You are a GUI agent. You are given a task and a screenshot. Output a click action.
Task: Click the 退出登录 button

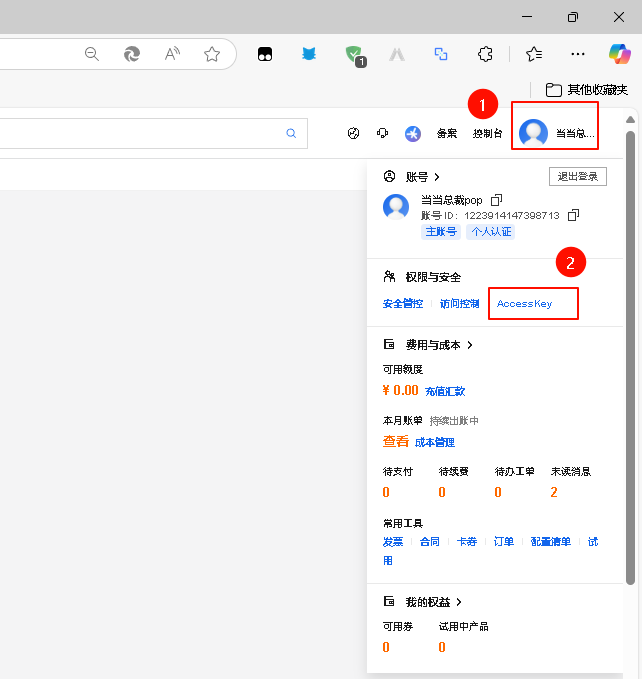577,176
